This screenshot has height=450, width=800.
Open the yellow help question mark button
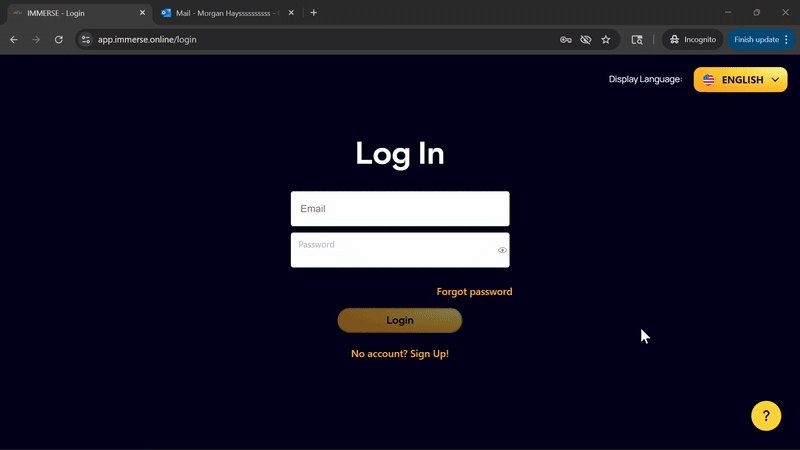(x=766, y=415)
